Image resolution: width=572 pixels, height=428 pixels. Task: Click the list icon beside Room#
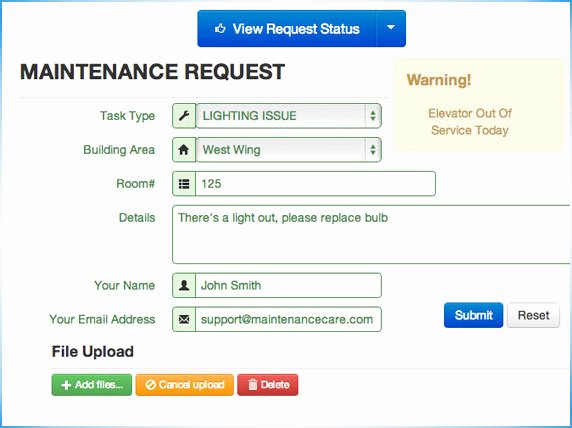tap(184, 184)
